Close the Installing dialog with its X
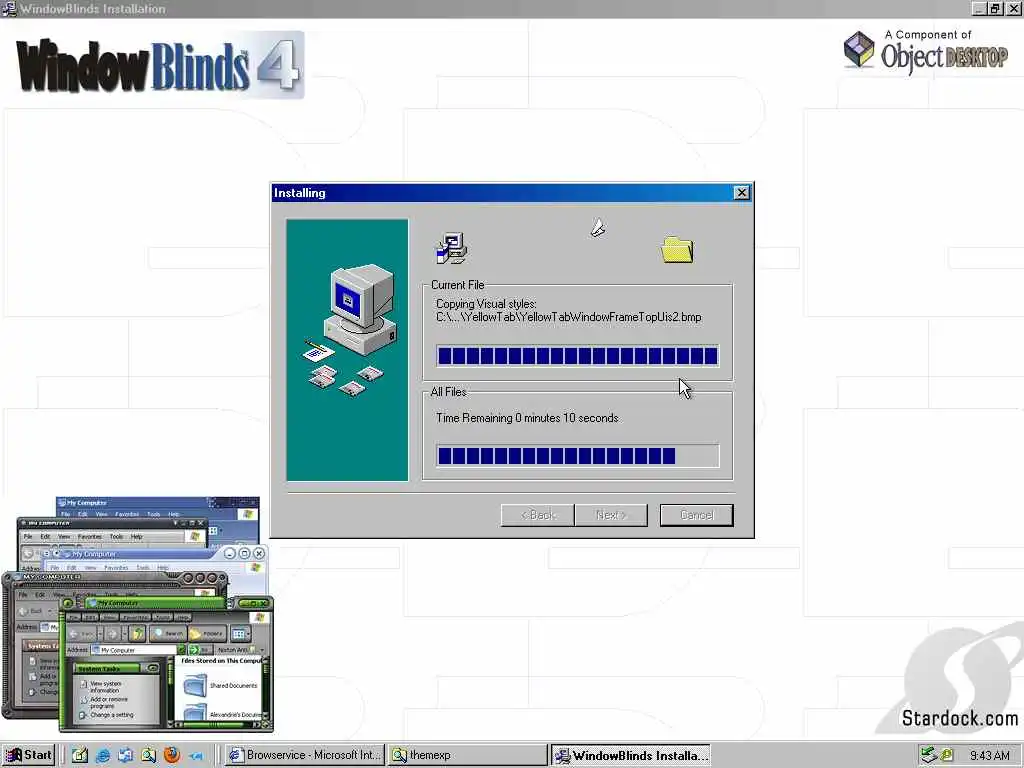The image size is (1024, 768). tap(741, 193)
